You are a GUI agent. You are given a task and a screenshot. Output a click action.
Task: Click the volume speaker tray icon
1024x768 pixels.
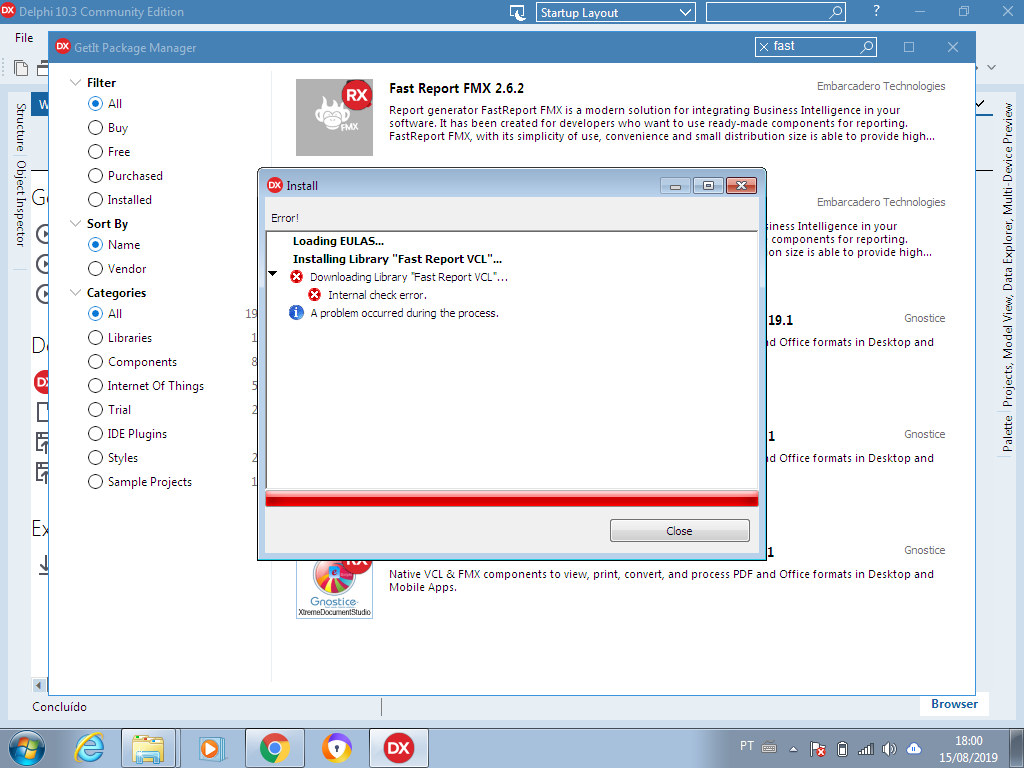[x=889, y=748]
